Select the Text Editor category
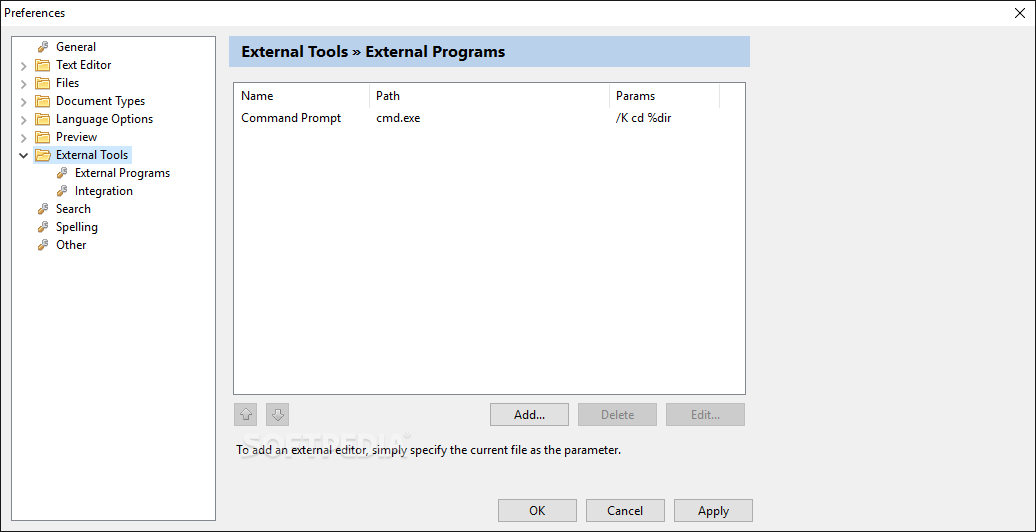Viewport: 1036px width, 532px height. (84, 65)
